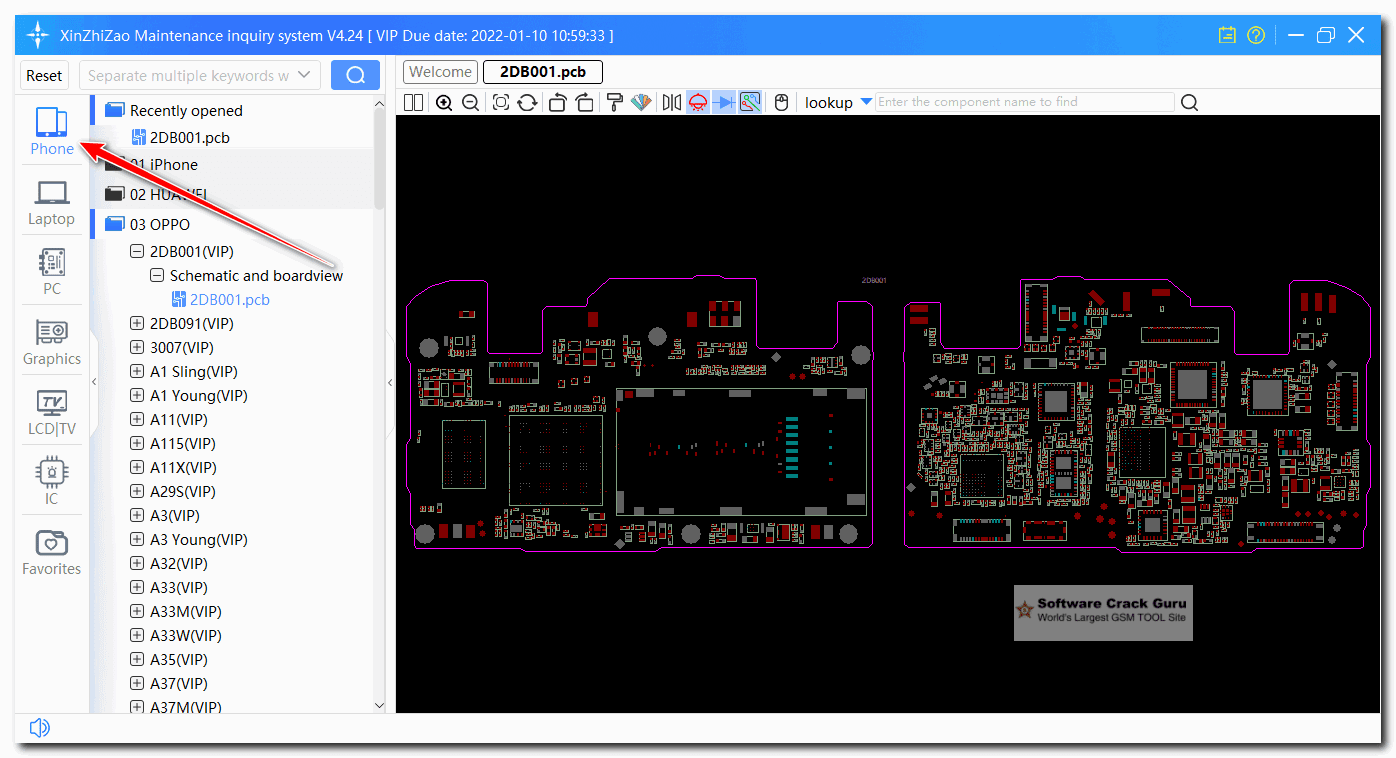Toggle the diode mode toolbar button
The width and height of the screenshot is (1396, 758).
tap(724, 102)
